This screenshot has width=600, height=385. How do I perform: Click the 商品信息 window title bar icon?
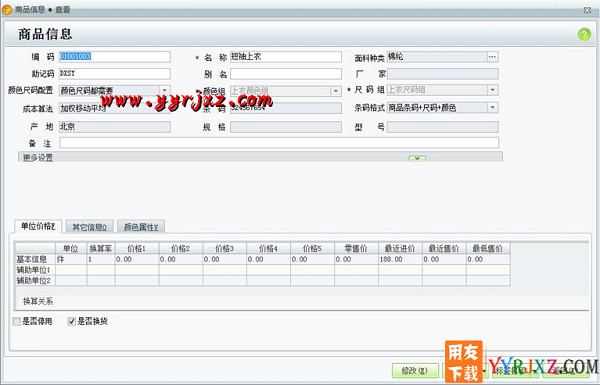(x=7, y=10)
